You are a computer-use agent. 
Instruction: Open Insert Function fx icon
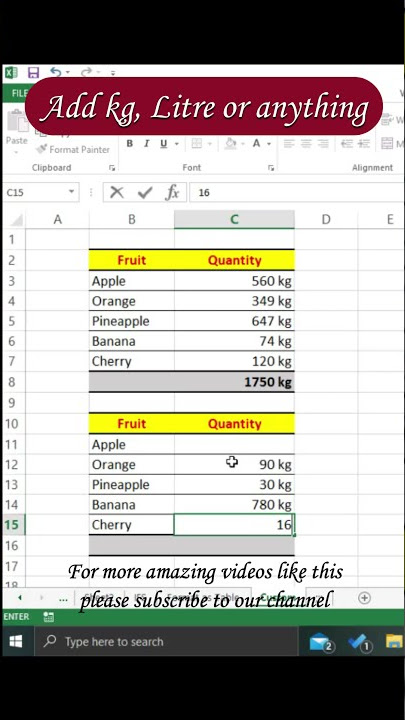[173, 192]
